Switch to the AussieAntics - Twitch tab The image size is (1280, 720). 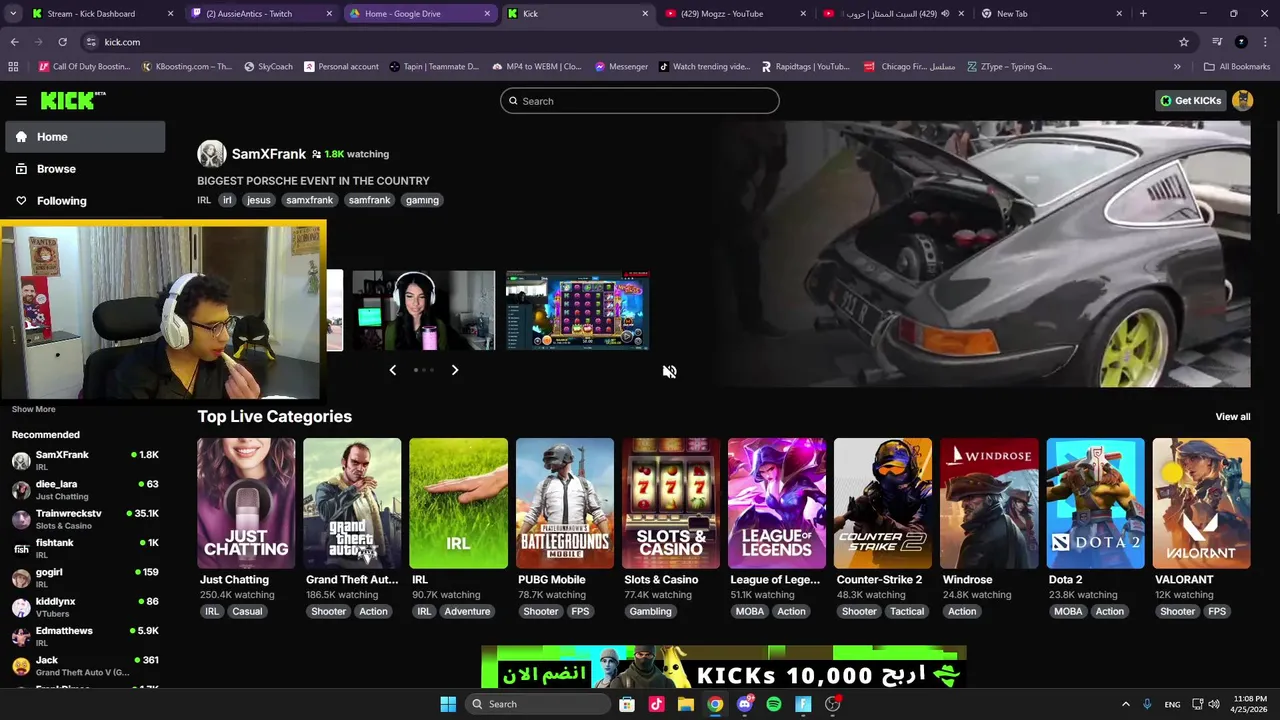tap(263, 14)
